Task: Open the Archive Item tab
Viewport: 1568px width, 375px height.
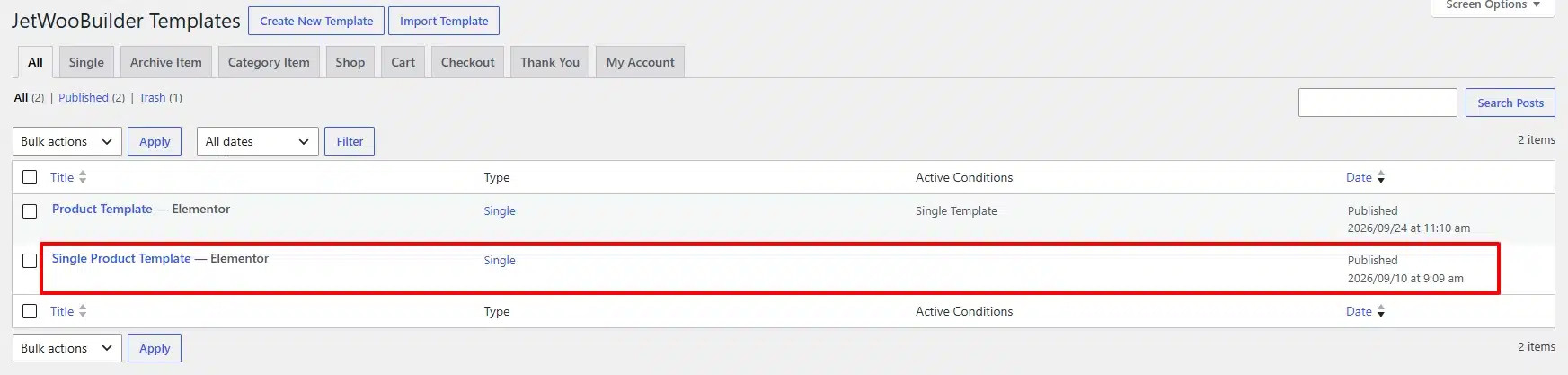Action: coord(166,62)
